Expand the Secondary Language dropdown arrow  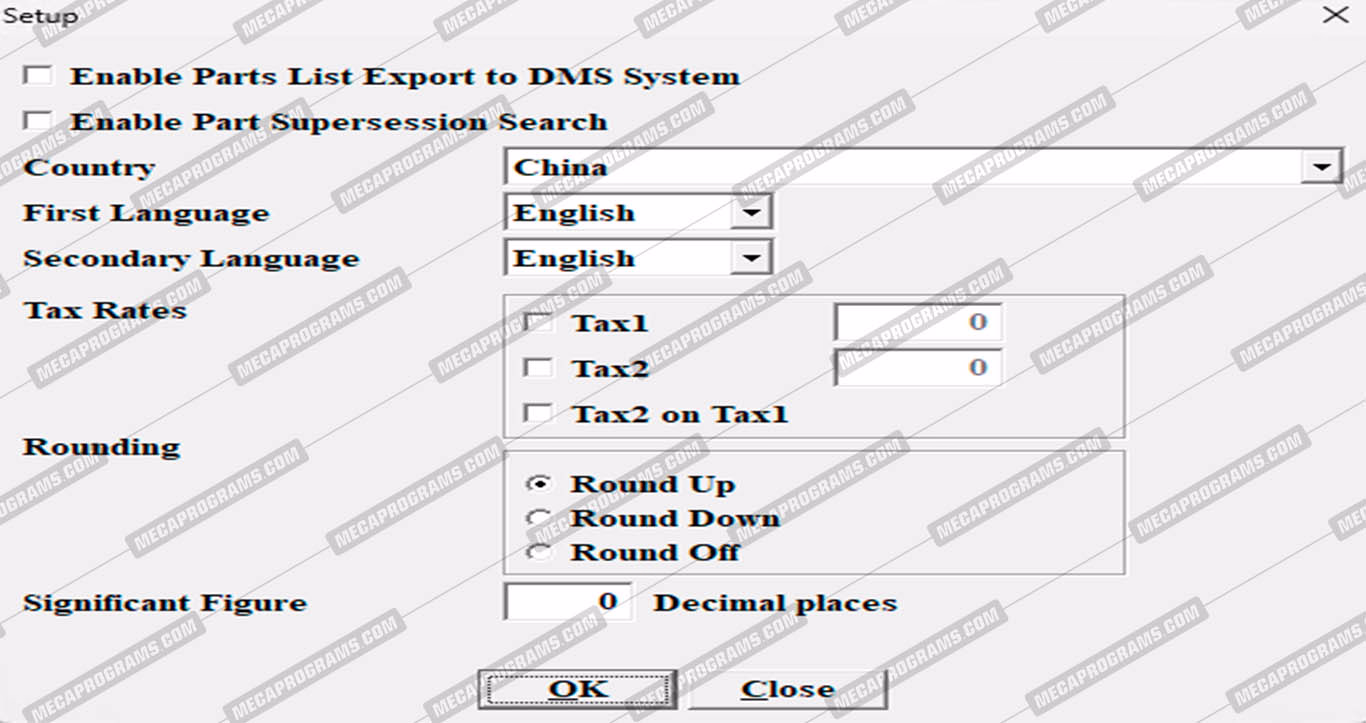[751, 259]
